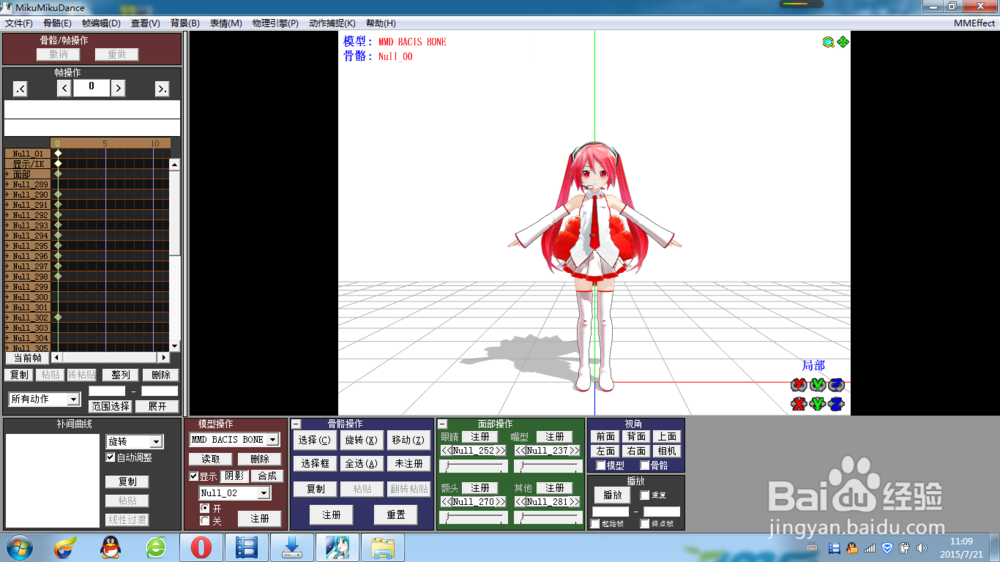Image resolution: width=1000 pixels, height=562 pixels.
Task: Open the MMD BACIS BONE model dropdown
Action: (272, 440)
